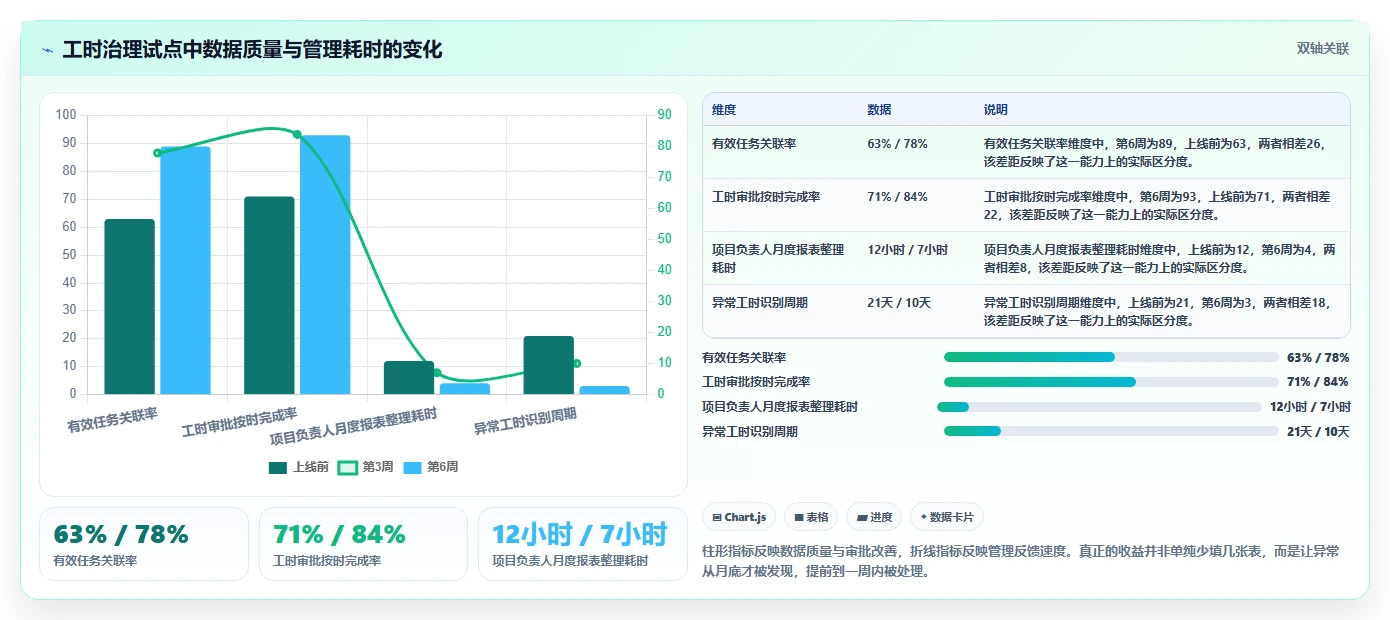Click the 工时审批按时完成率 x-axis label
This screenshot has width=1390, height=620.
[x=240, y=423]
